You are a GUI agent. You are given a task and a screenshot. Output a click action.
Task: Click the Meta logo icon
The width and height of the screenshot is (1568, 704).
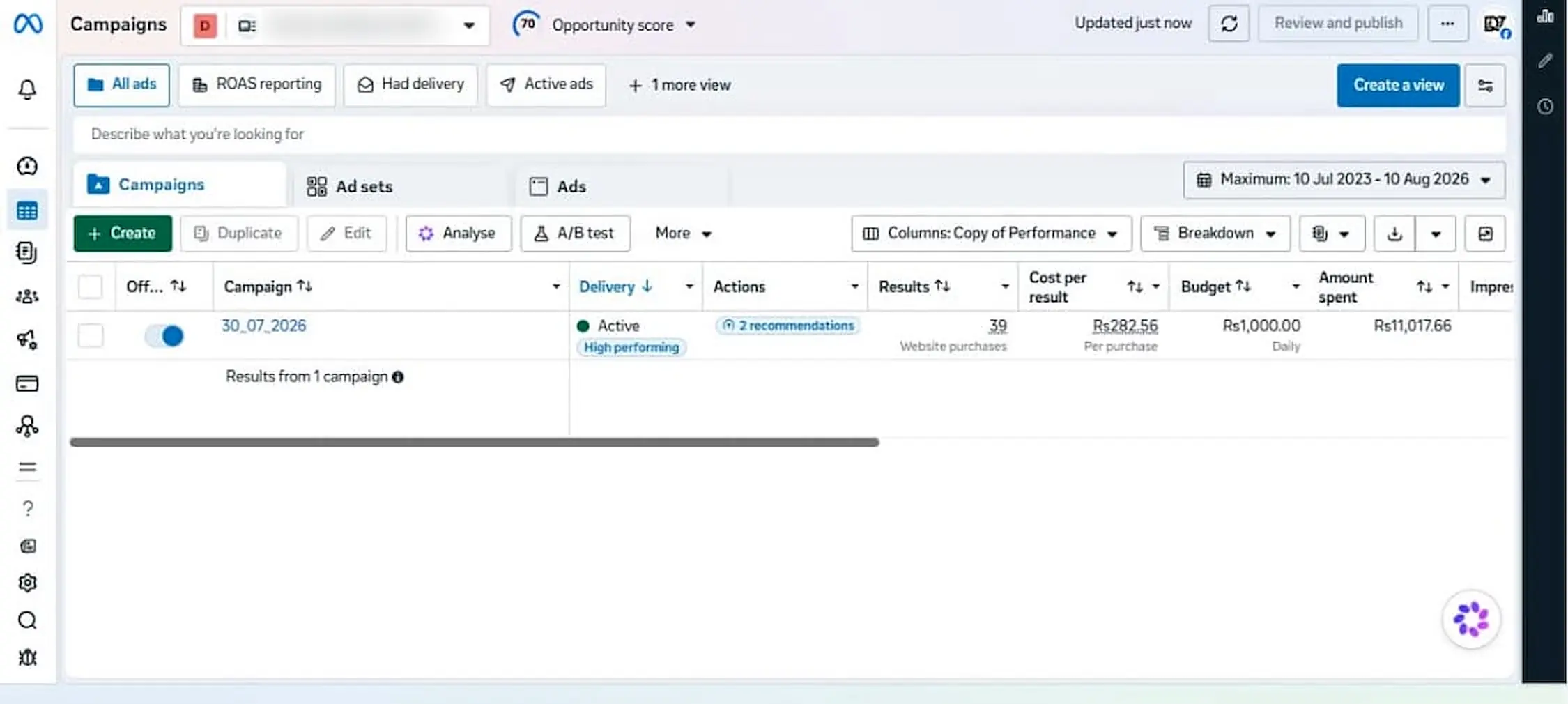[x=28, y=24]
